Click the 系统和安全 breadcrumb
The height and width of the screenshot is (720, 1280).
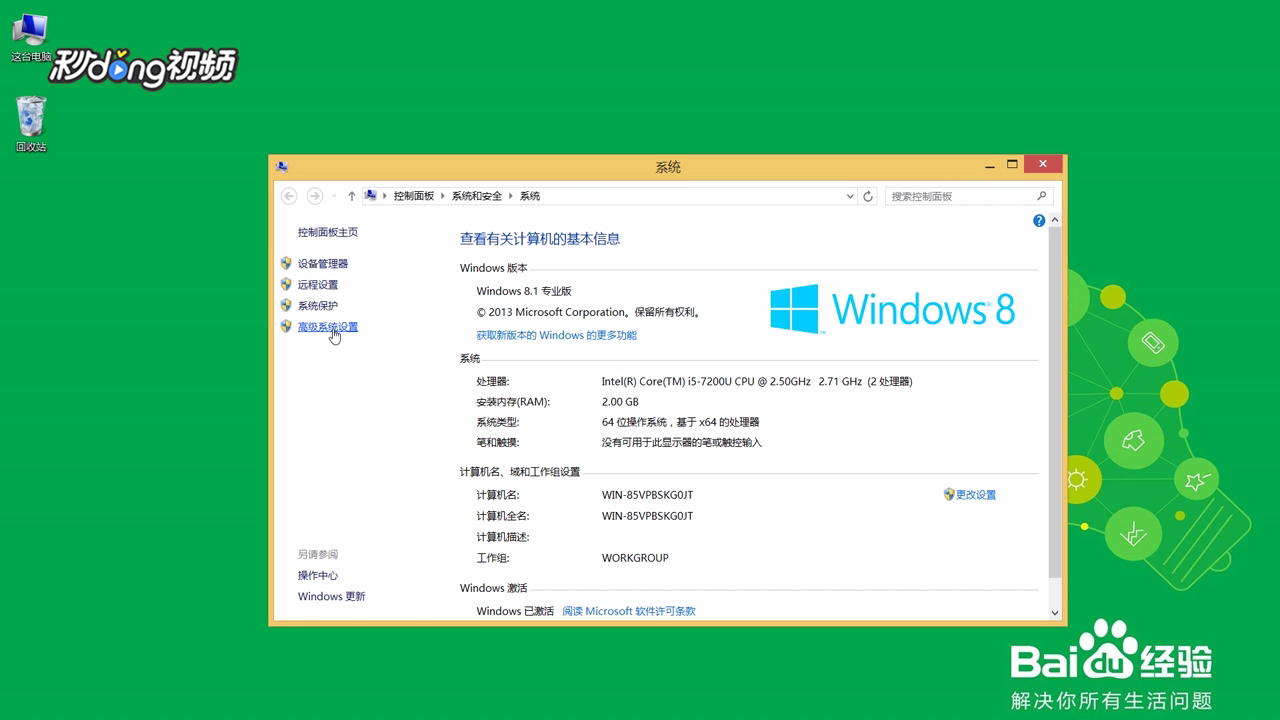[x=477, y=196]
